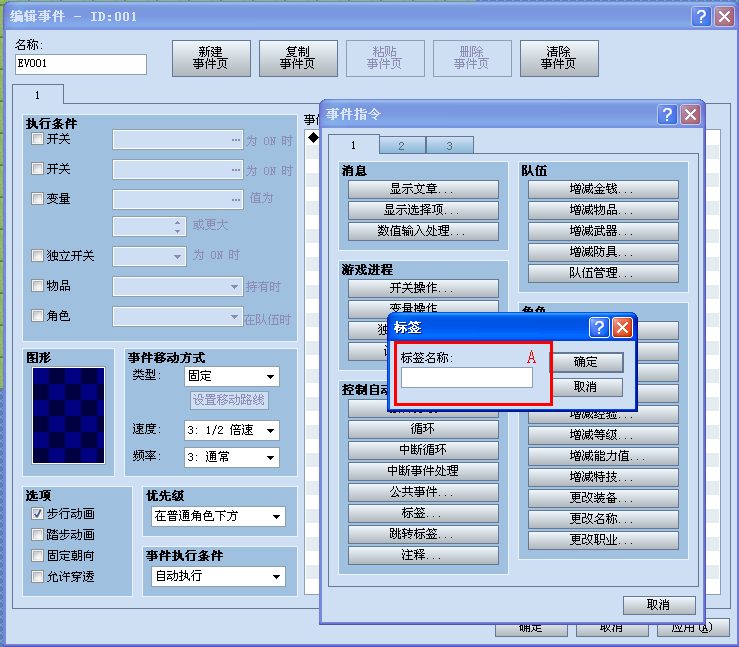Enable the 独立开关 checkbox
This screenshot has width=739, height=647.
click(37, 256)
